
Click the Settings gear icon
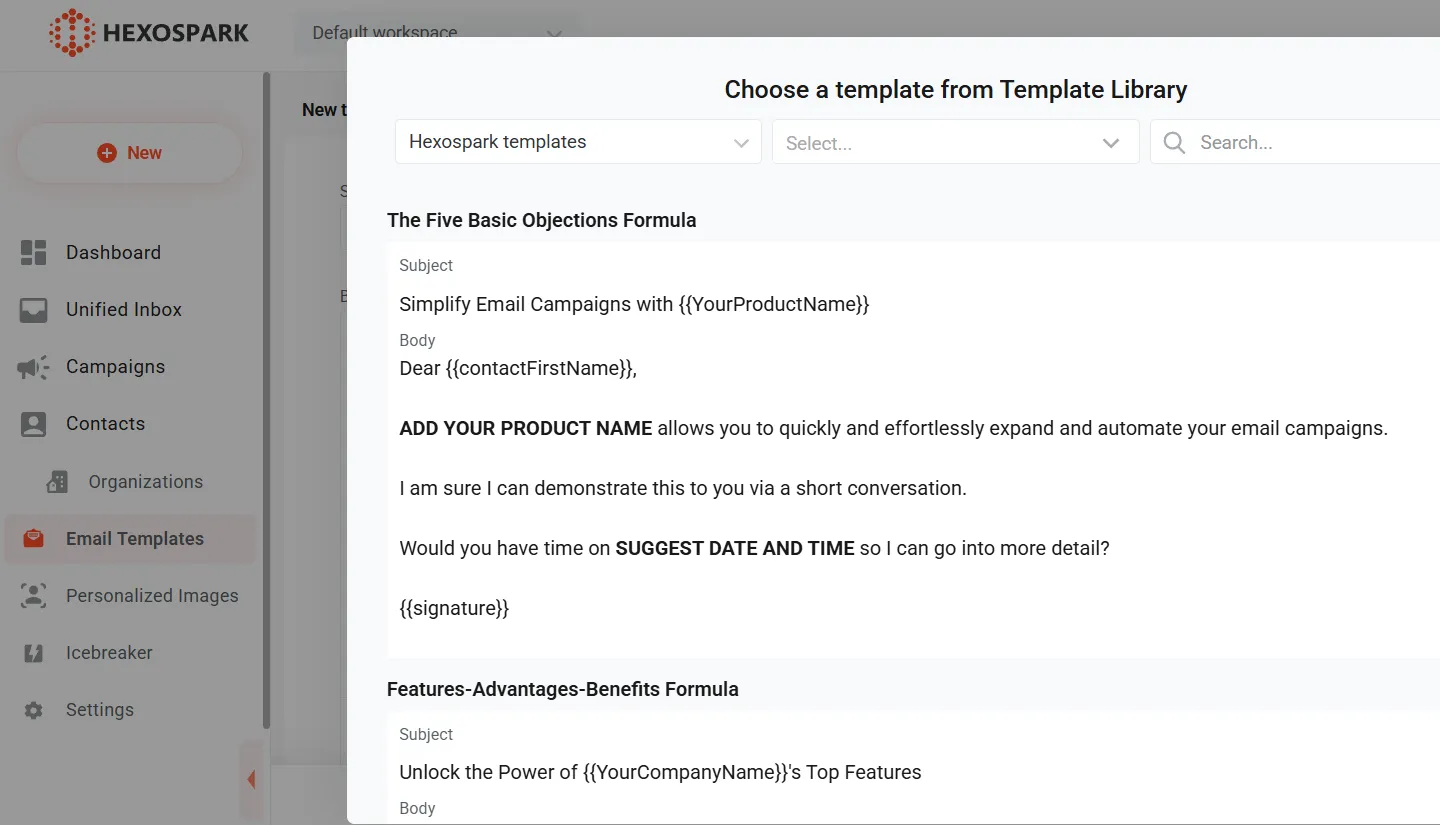pos(33,710)
